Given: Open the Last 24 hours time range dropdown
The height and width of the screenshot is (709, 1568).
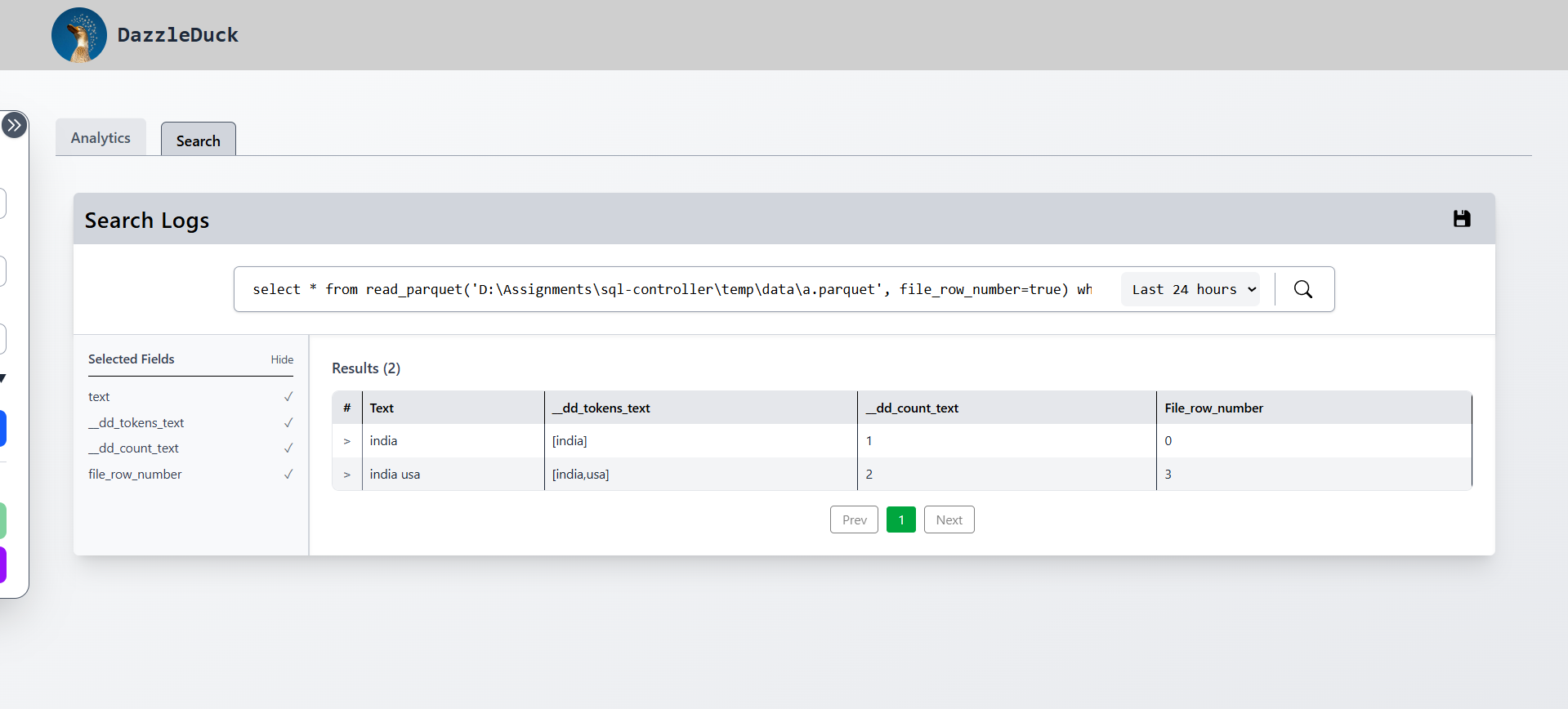Looking at the screenshot, I should (x=1191, y=289).
